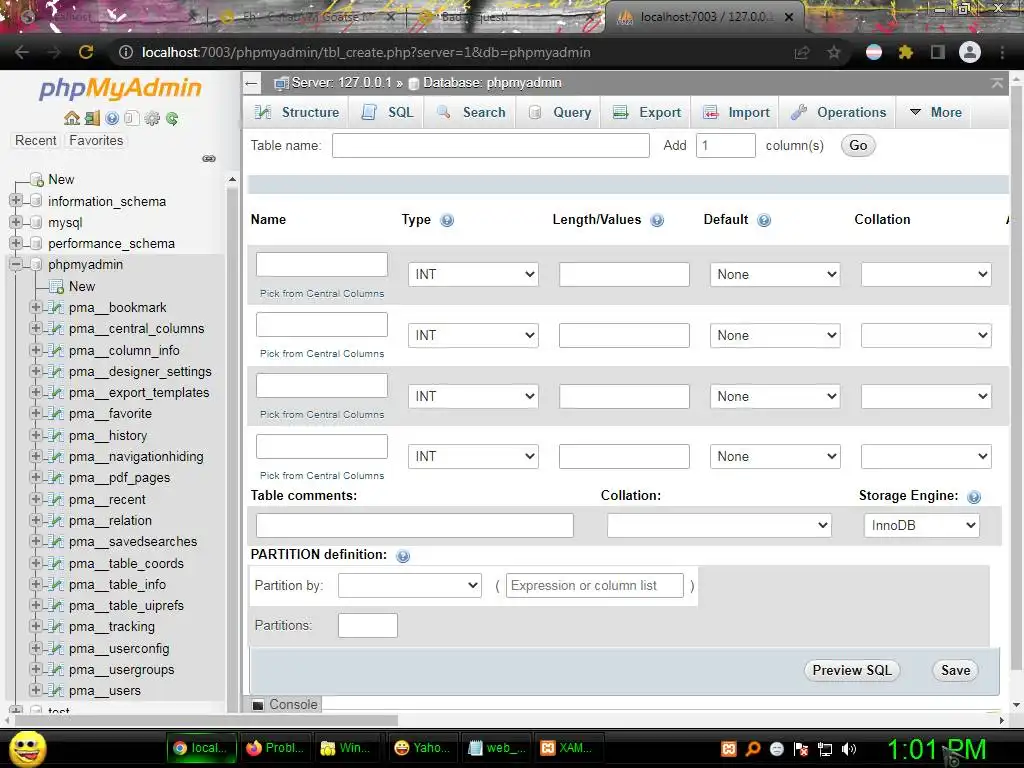1024x768 pixels.
Task: Open the Import tab
Action: [x=737, y=112]
